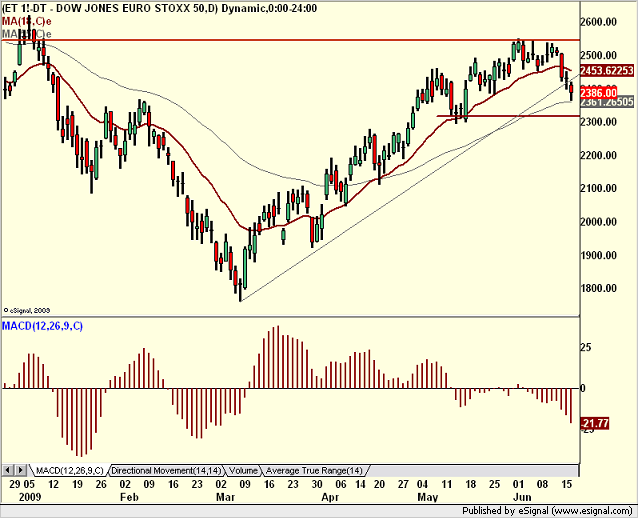Image resolution: width=638 pixels, height=518 pixels.
Task: Click the 2361.26505 gray price tag
Action: coord(607,102)
